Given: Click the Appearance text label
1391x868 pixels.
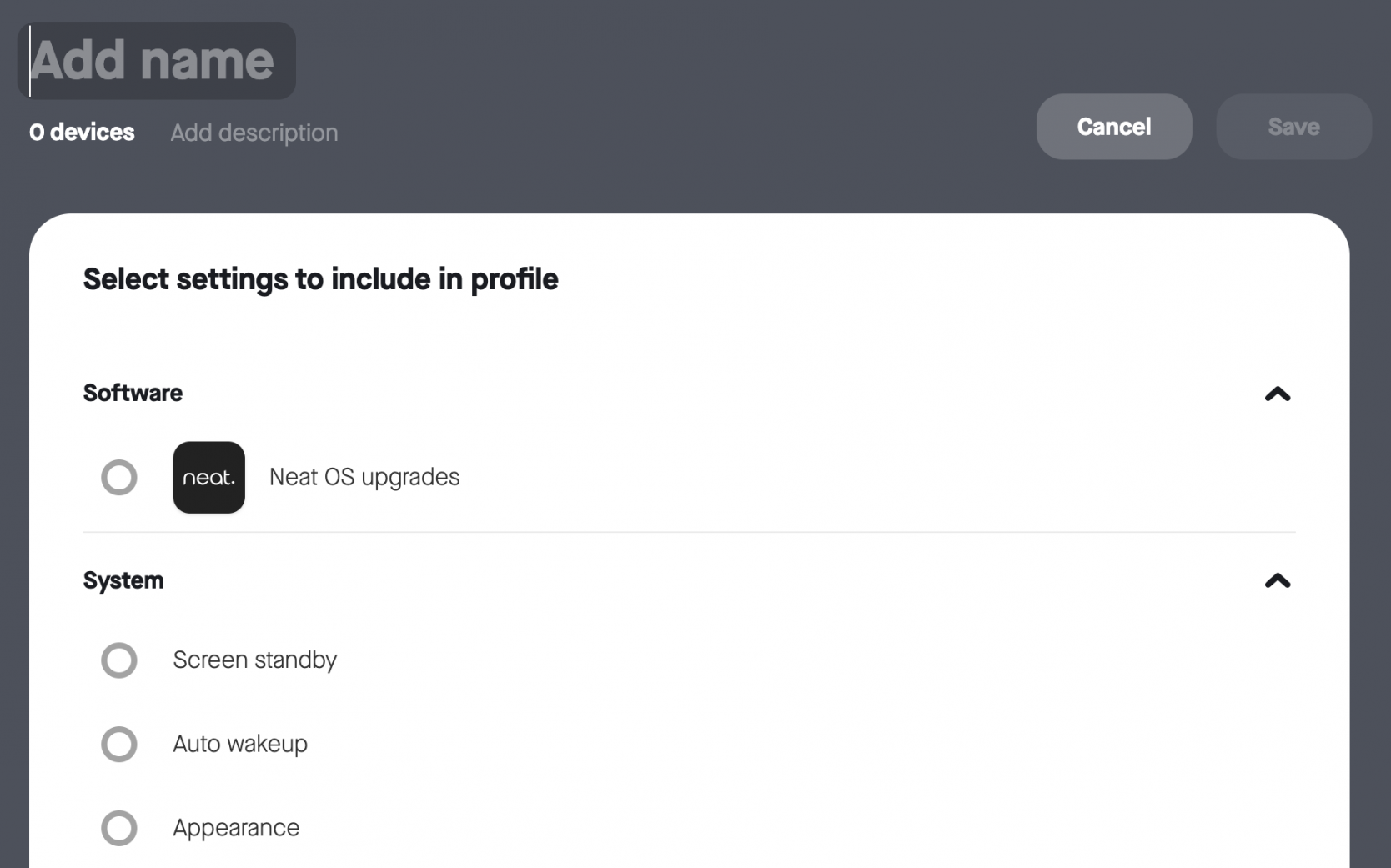Looking at the screenshot, I should (236, 828).
